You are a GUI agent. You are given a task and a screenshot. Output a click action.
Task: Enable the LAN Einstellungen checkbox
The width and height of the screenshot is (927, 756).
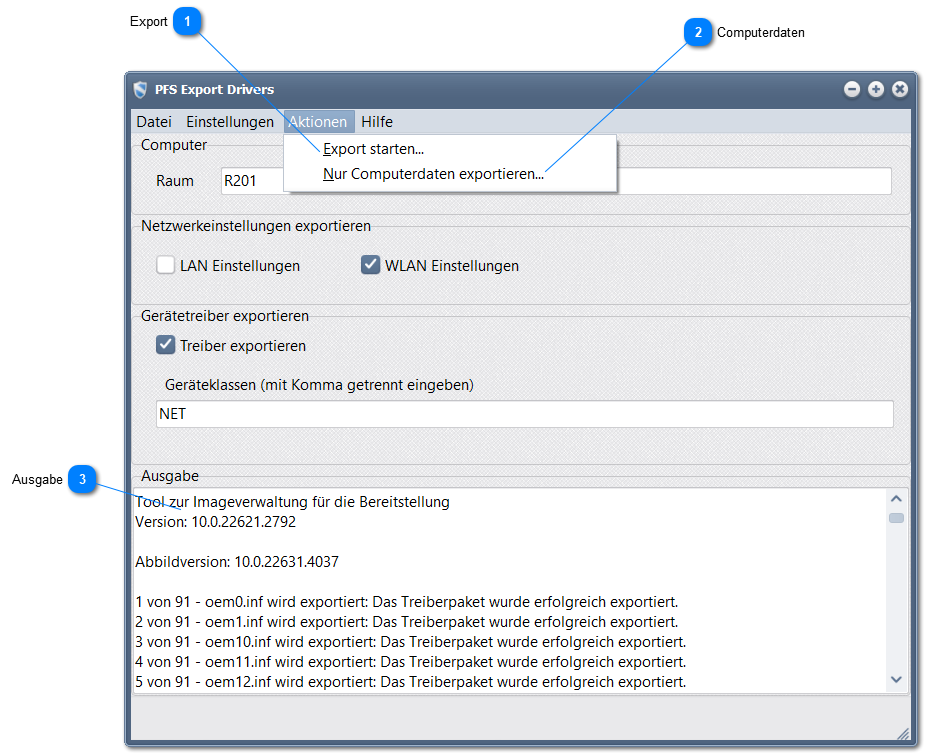coord(166,266)
